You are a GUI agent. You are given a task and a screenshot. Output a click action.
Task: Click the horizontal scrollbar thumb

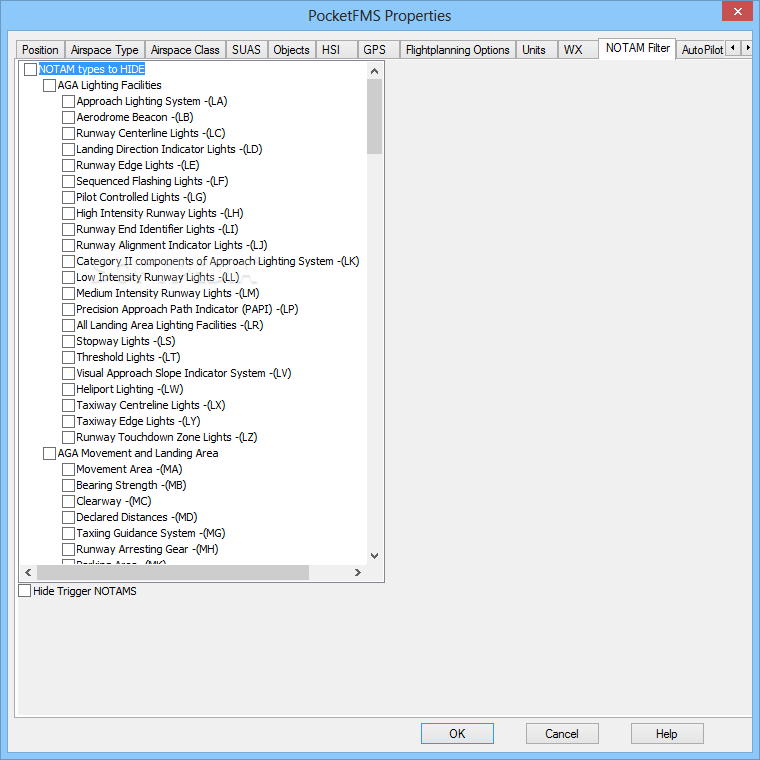pyautogui.click(x=173, y=572)
